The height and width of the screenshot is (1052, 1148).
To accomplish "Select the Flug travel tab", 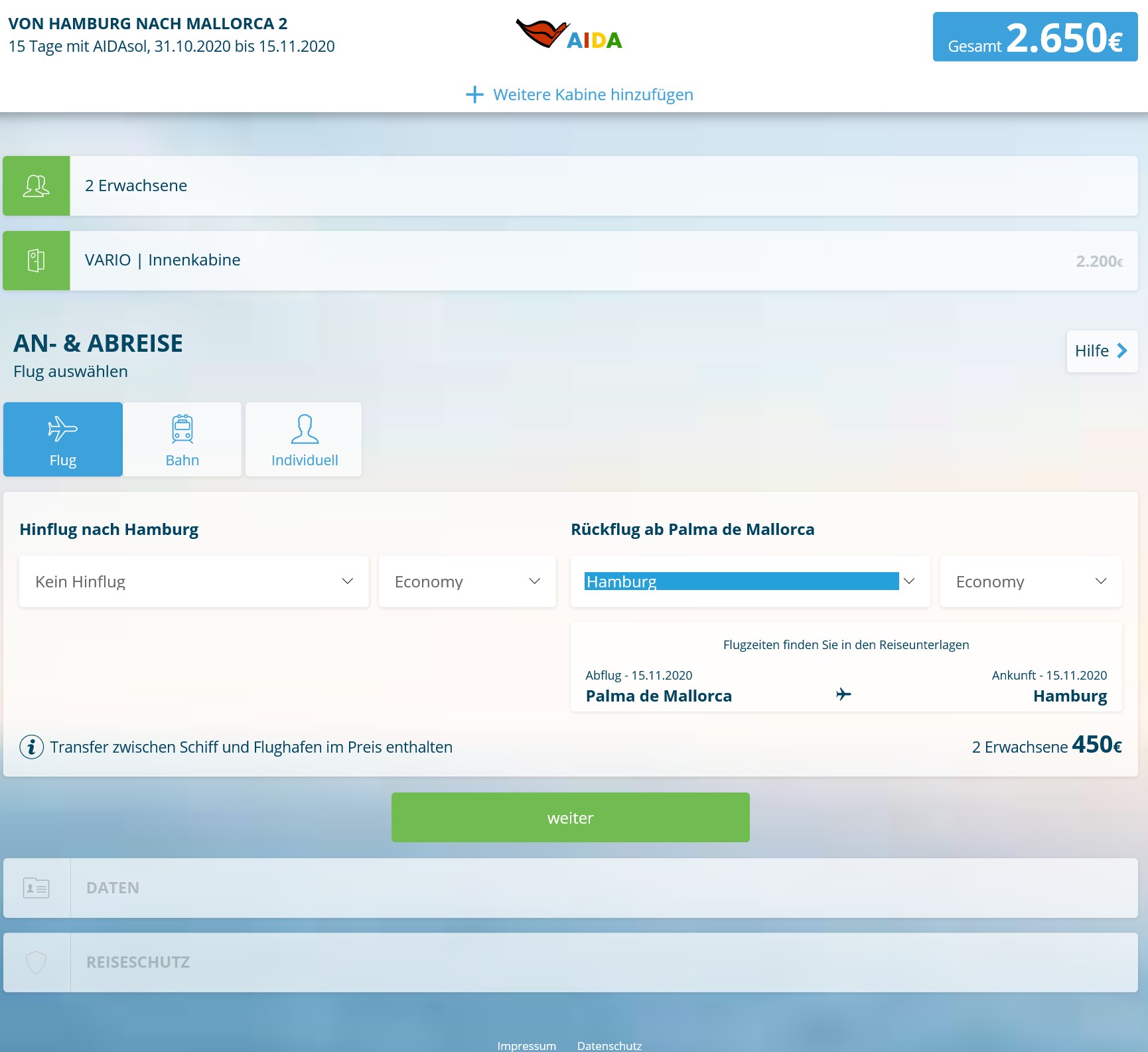I will point(63,439).
